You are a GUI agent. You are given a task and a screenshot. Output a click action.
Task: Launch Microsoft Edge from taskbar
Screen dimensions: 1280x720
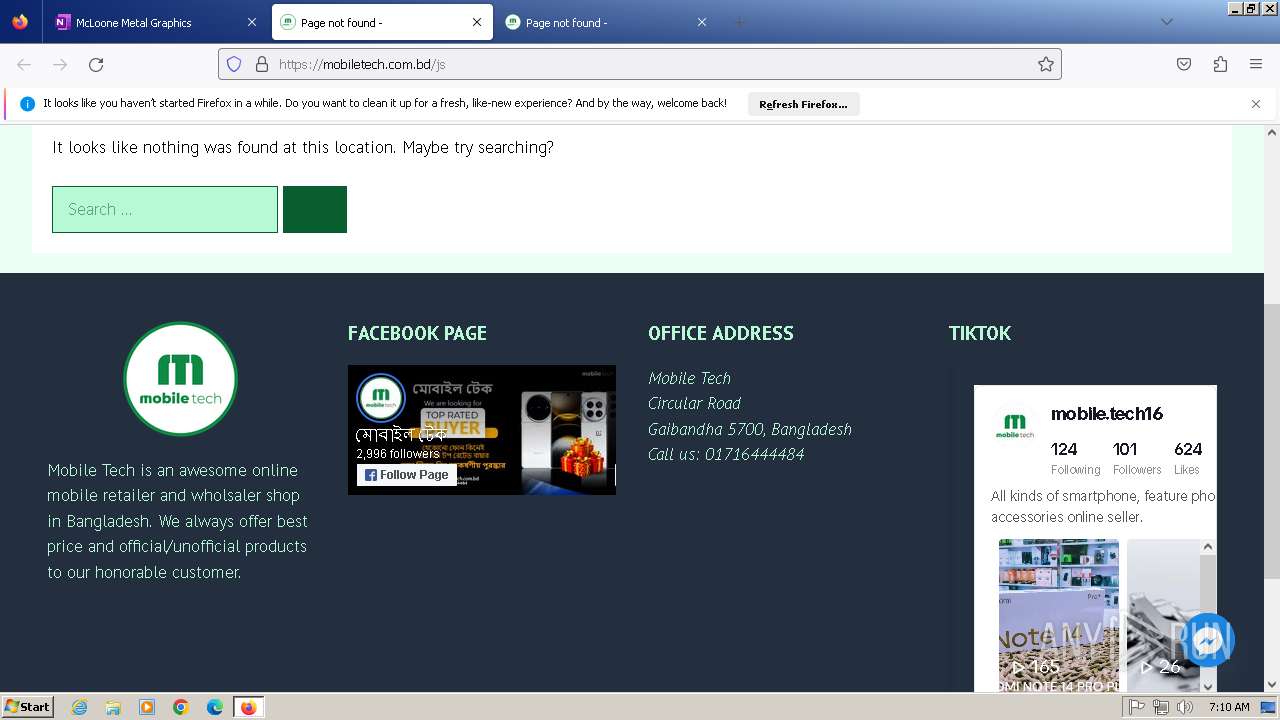coord(215,707)
